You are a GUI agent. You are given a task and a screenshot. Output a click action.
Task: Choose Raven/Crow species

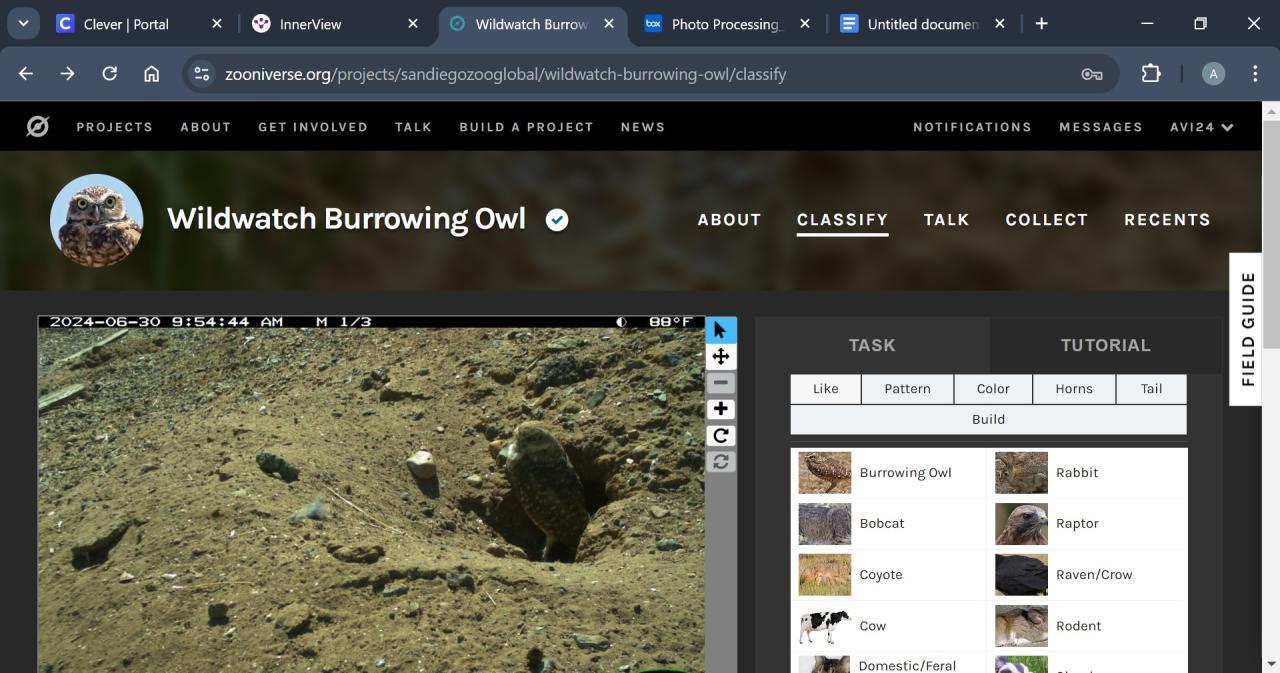pos(1087,575)
